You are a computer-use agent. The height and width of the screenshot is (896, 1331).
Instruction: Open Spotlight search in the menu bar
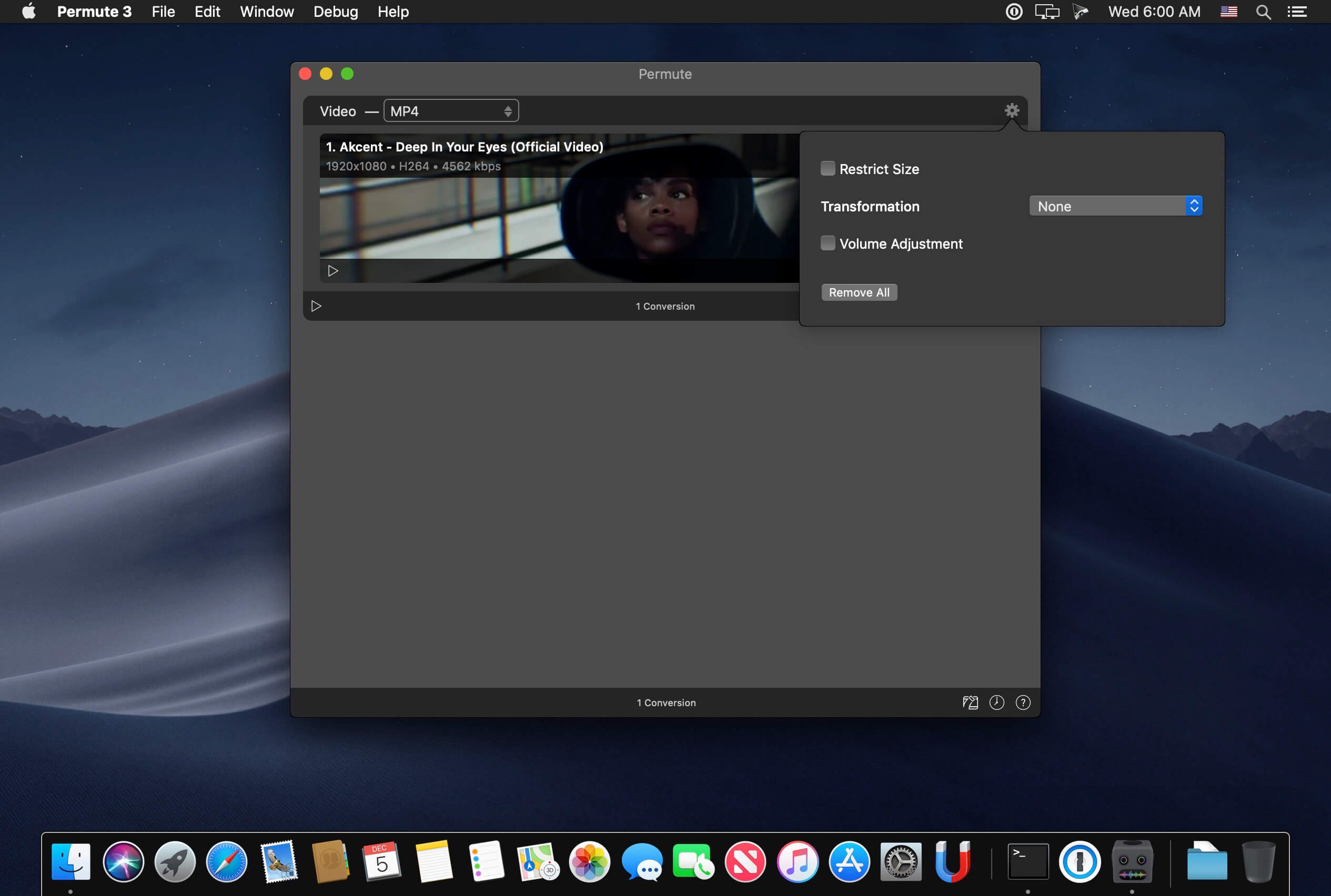[x=1263, y=12]
